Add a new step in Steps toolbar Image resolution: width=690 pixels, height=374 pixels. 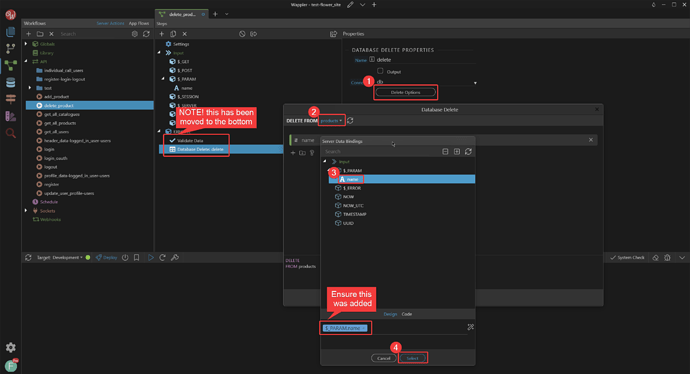click(161, 34)
